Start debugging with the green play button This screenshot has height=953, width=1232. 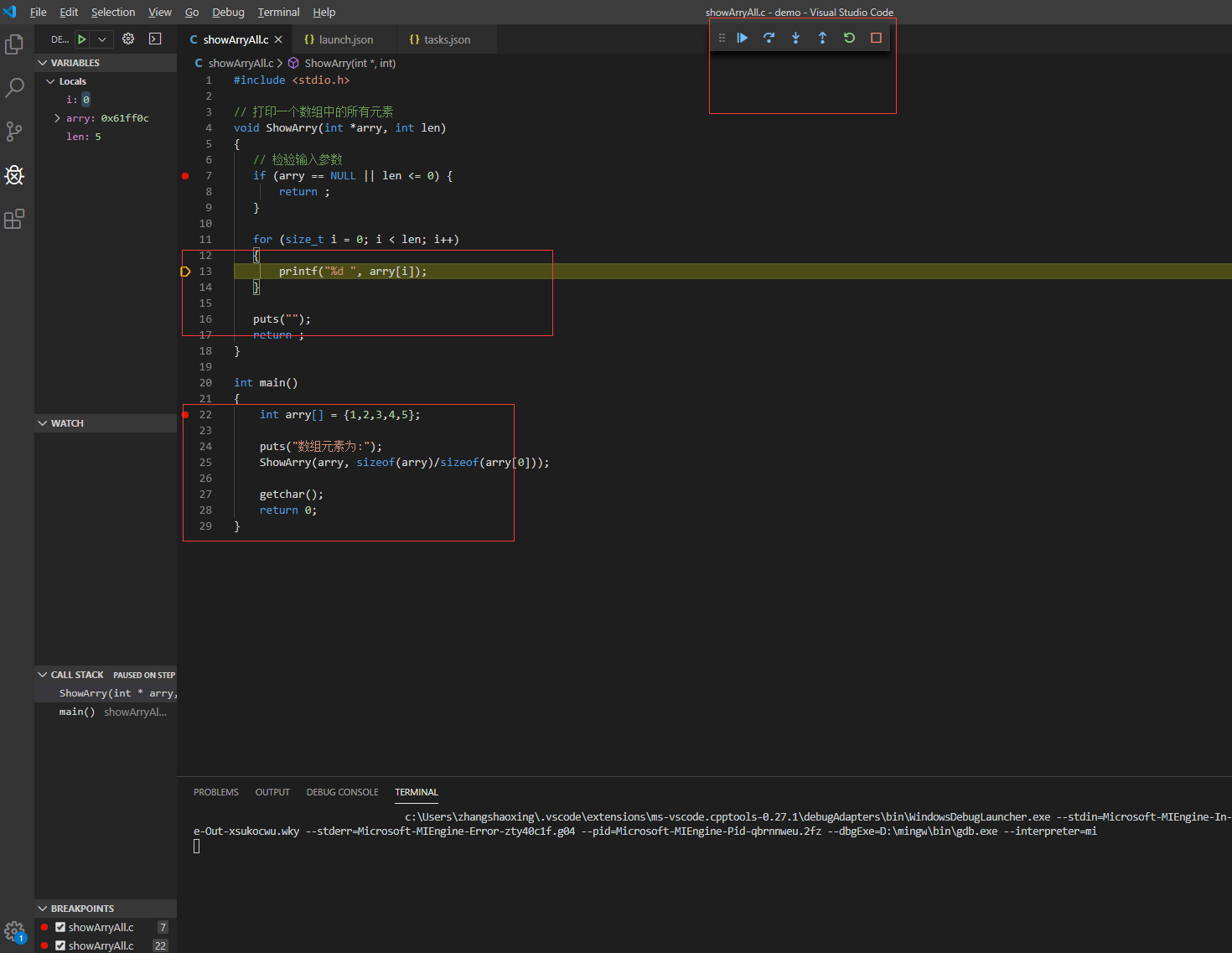(x=82, y=39)
